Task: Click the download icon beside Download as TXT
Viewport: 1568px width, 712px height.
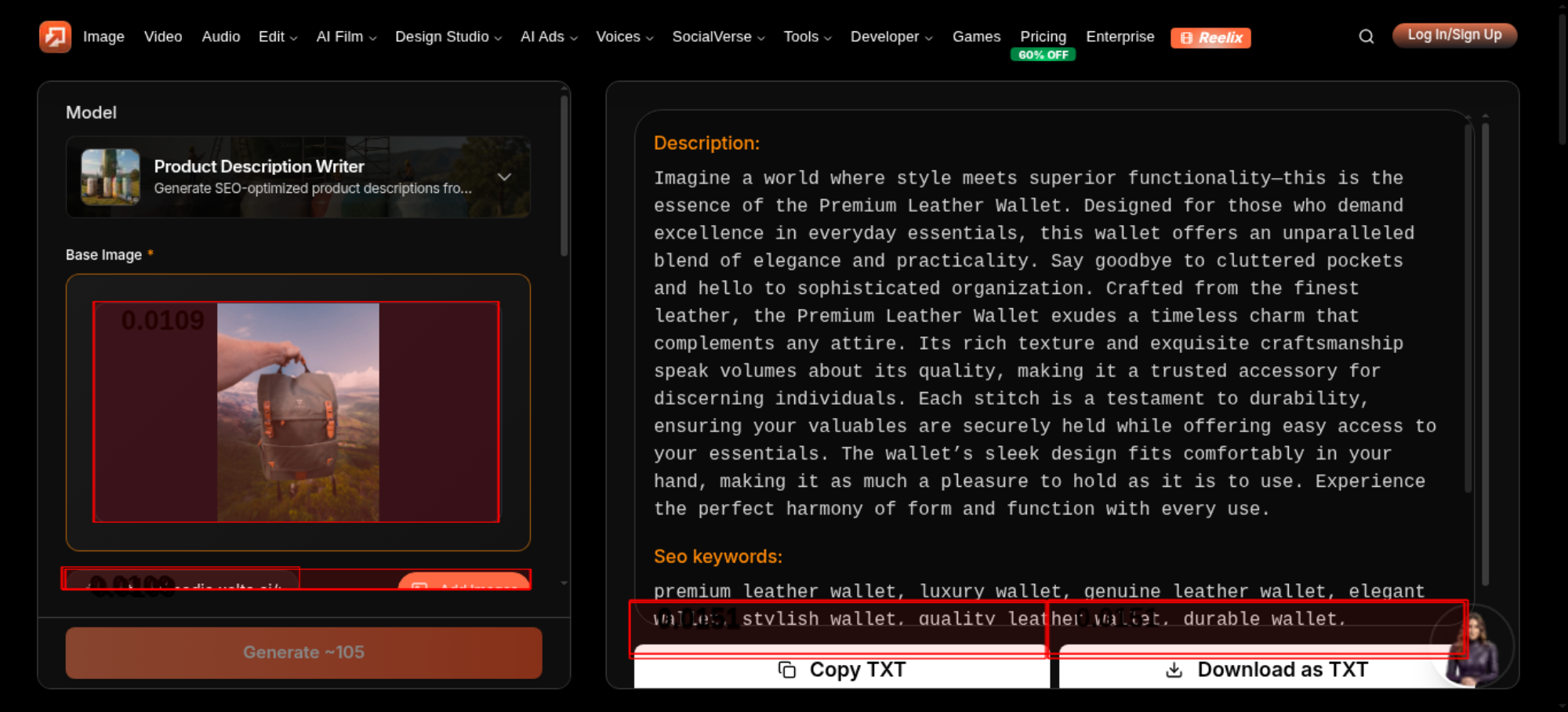Action: click(1174, 670)
